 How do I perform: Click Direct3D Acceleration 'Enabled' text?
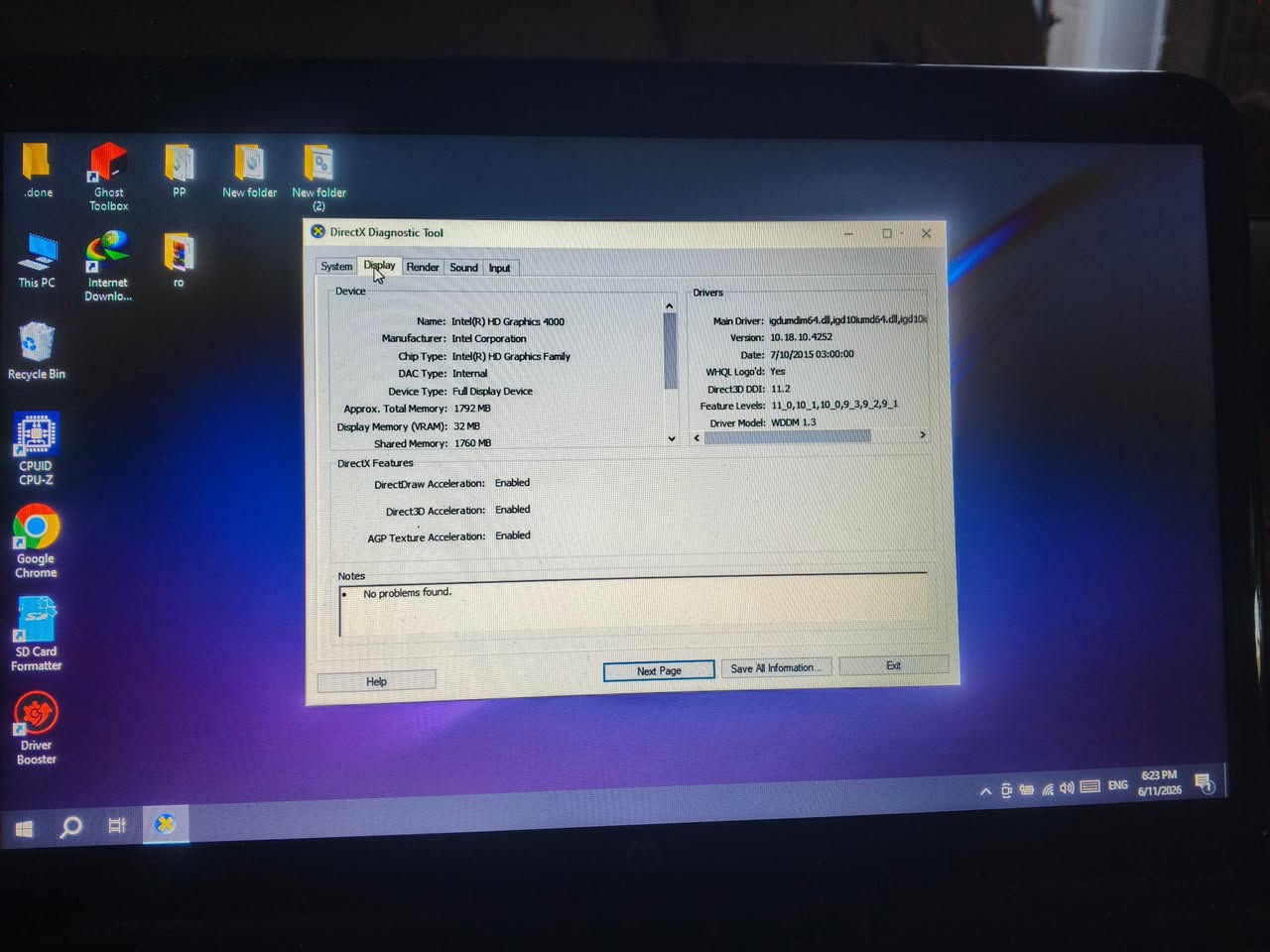pos(513,510)
